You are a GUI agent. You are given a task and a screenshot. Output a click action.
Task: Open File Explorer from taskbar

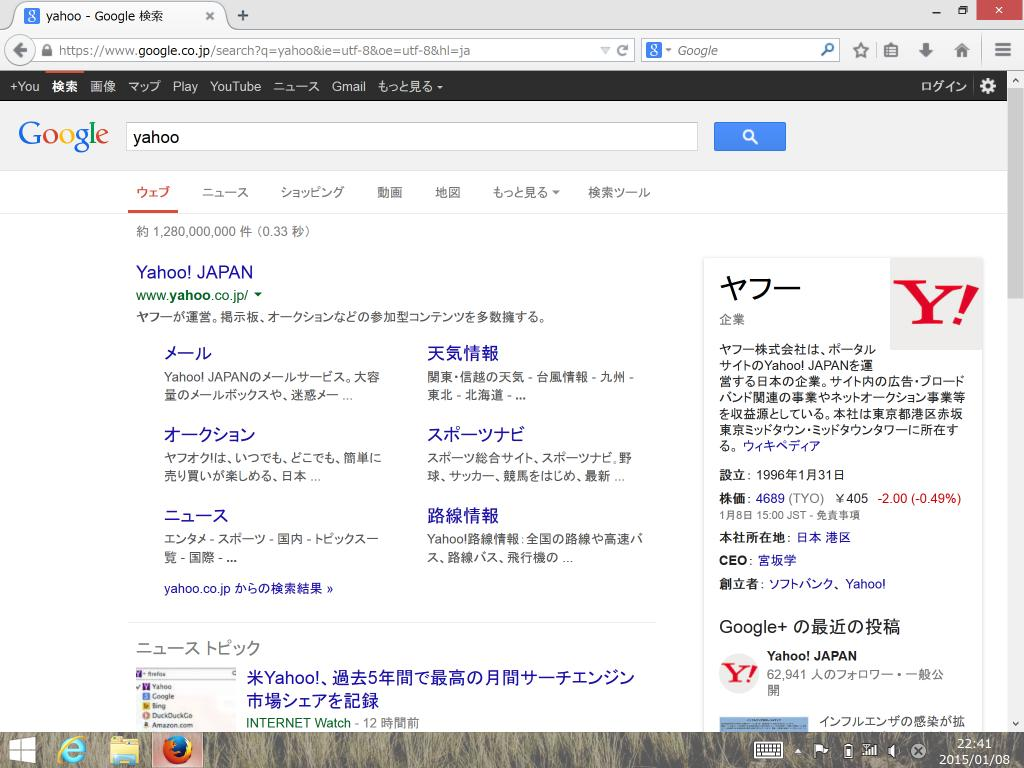[124, 750]
